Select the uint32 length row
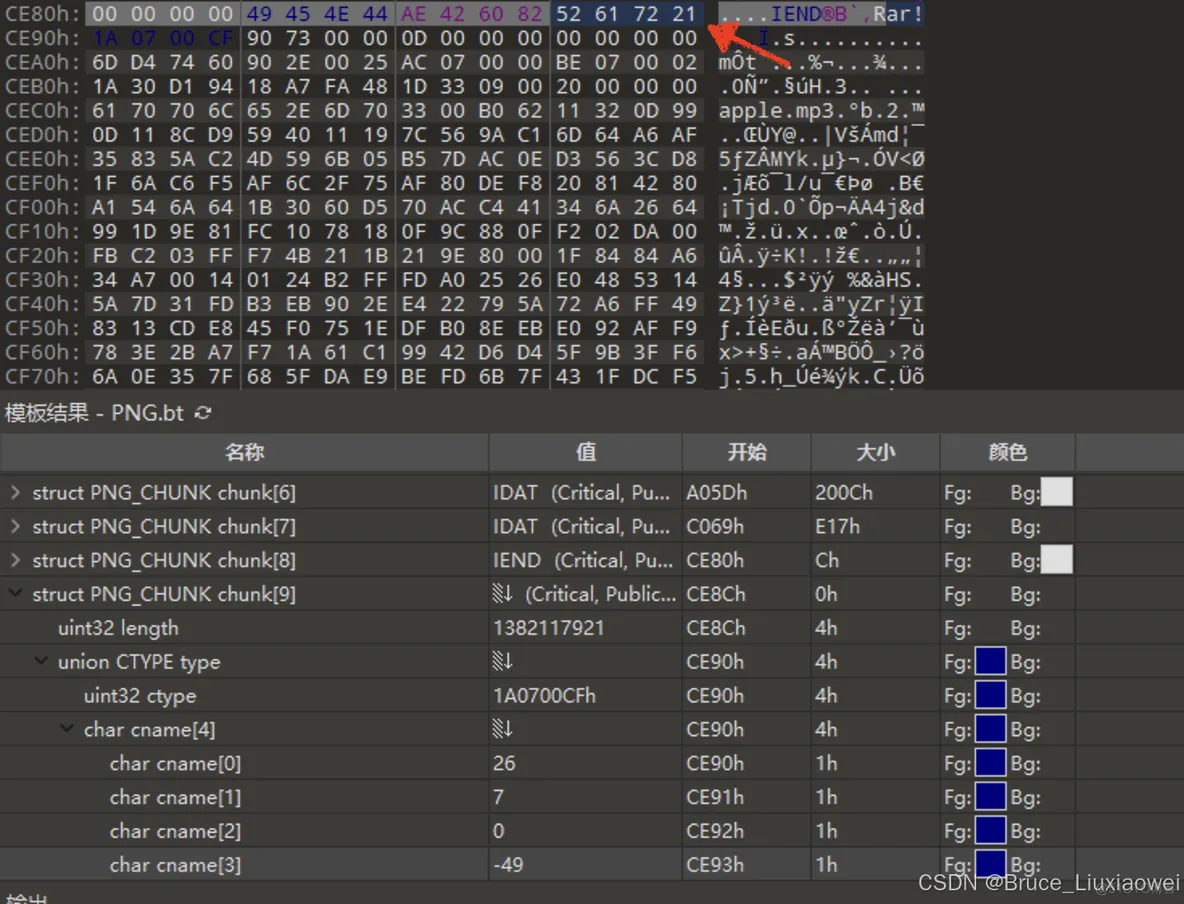This screenshot has height=904, width=1184. 119,627
